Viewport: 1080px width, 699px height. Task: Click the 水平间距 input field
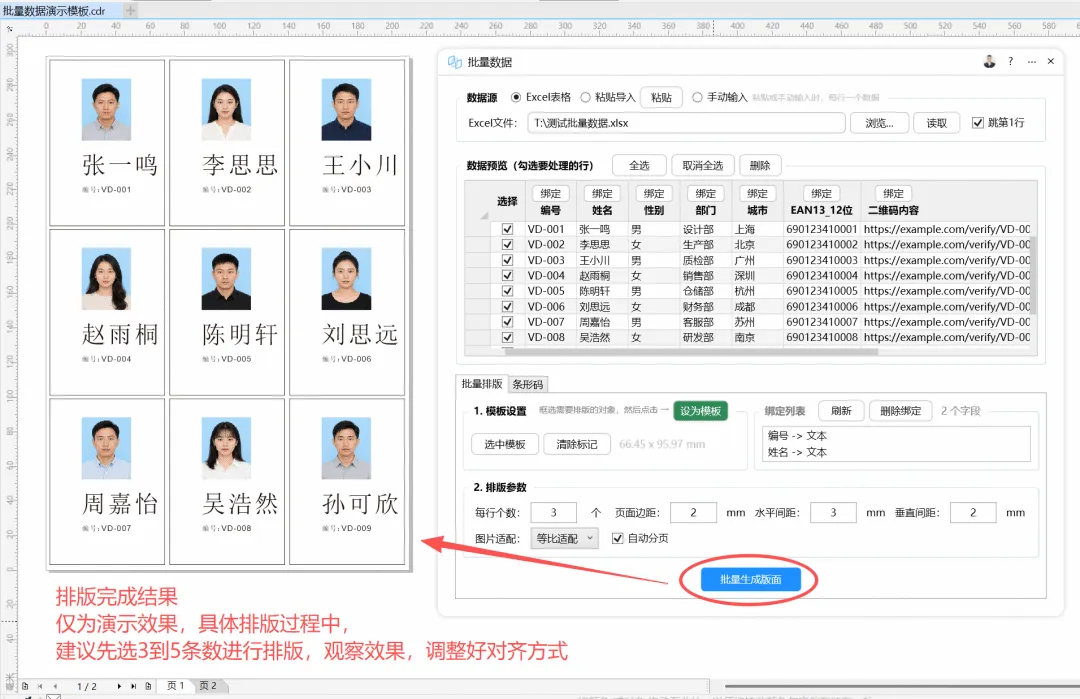[833, 512]
